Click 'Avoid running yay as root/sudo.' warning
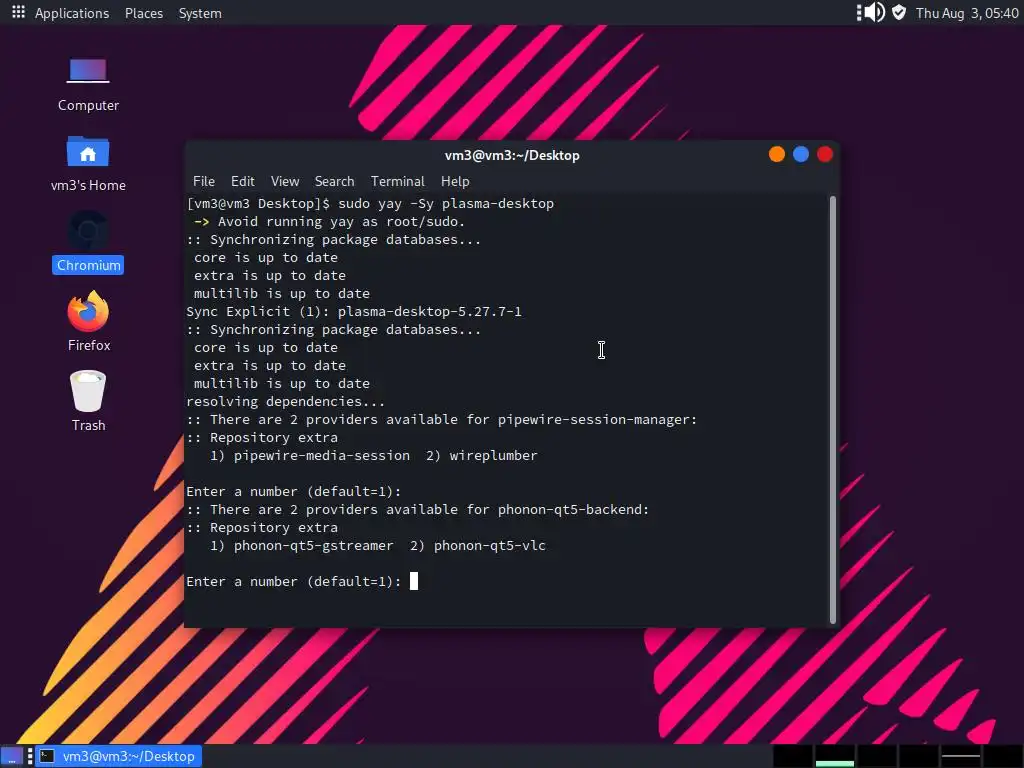The width and height of the screenshot is (1024, 768). pyautogui.click(x=341, y=222)
